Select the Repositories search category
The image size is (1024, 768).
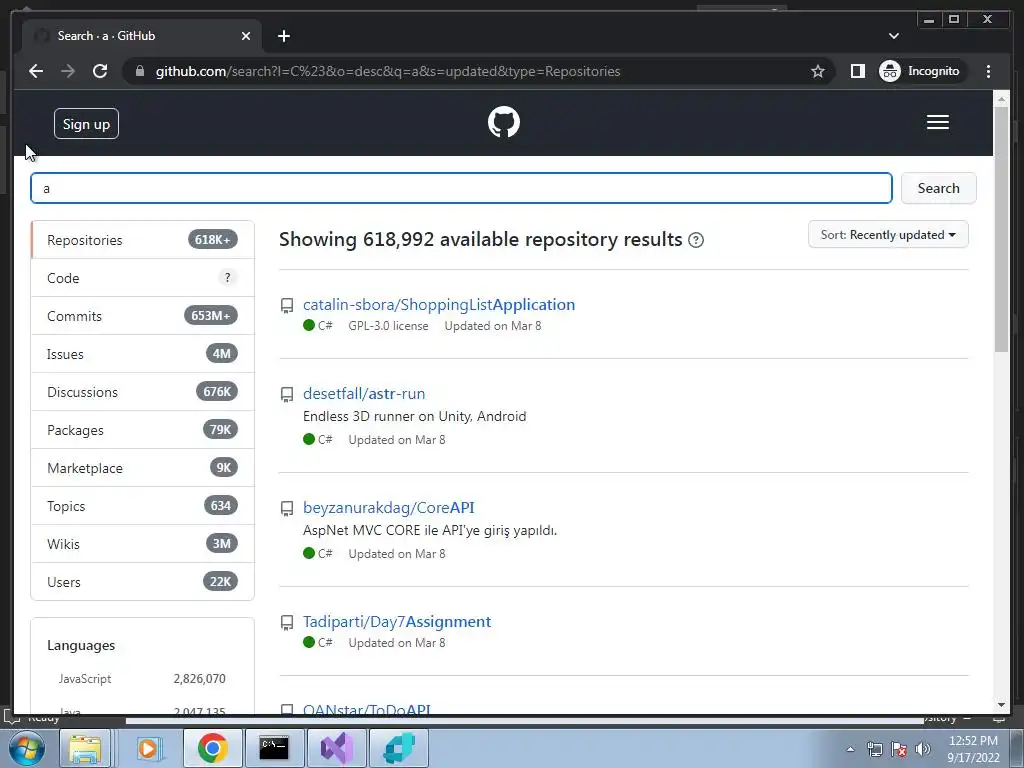click(x=142, y=240)
